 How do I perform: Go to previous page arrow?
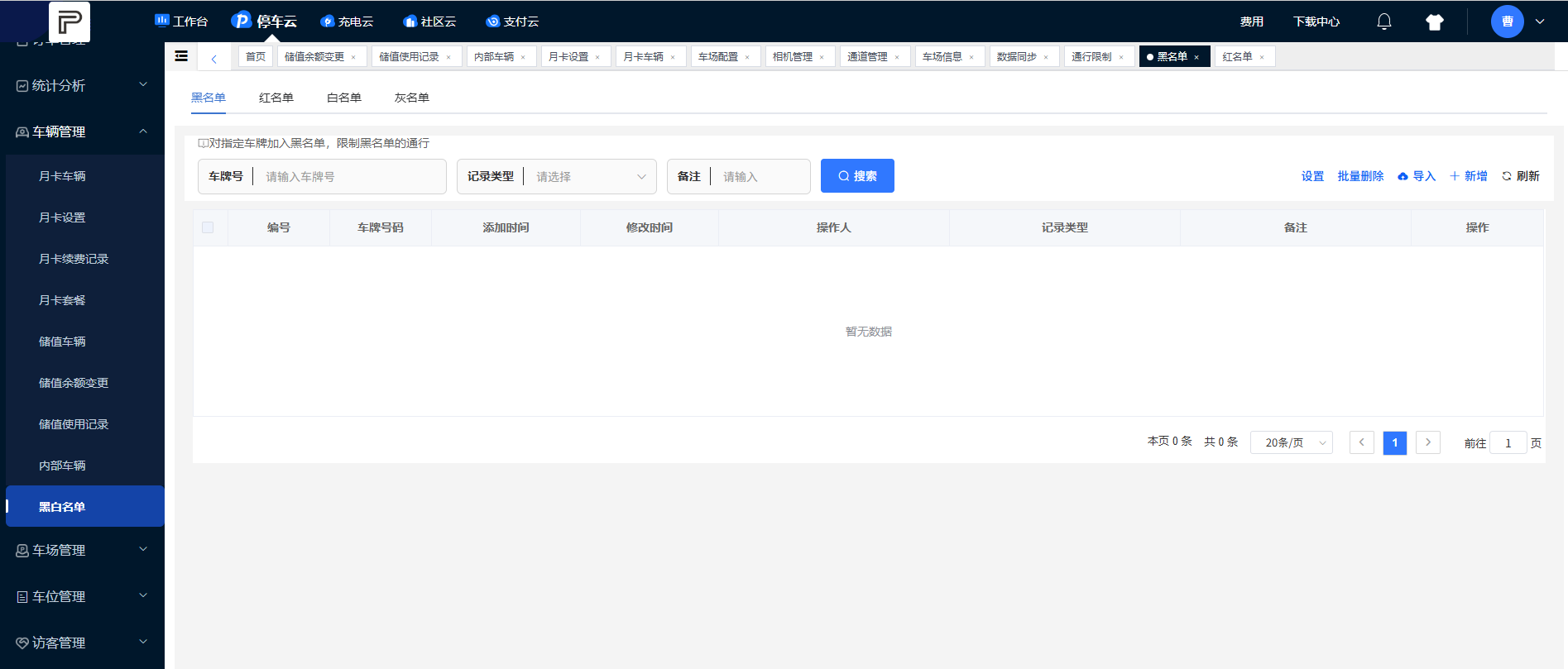click(x=1362, y=442)
